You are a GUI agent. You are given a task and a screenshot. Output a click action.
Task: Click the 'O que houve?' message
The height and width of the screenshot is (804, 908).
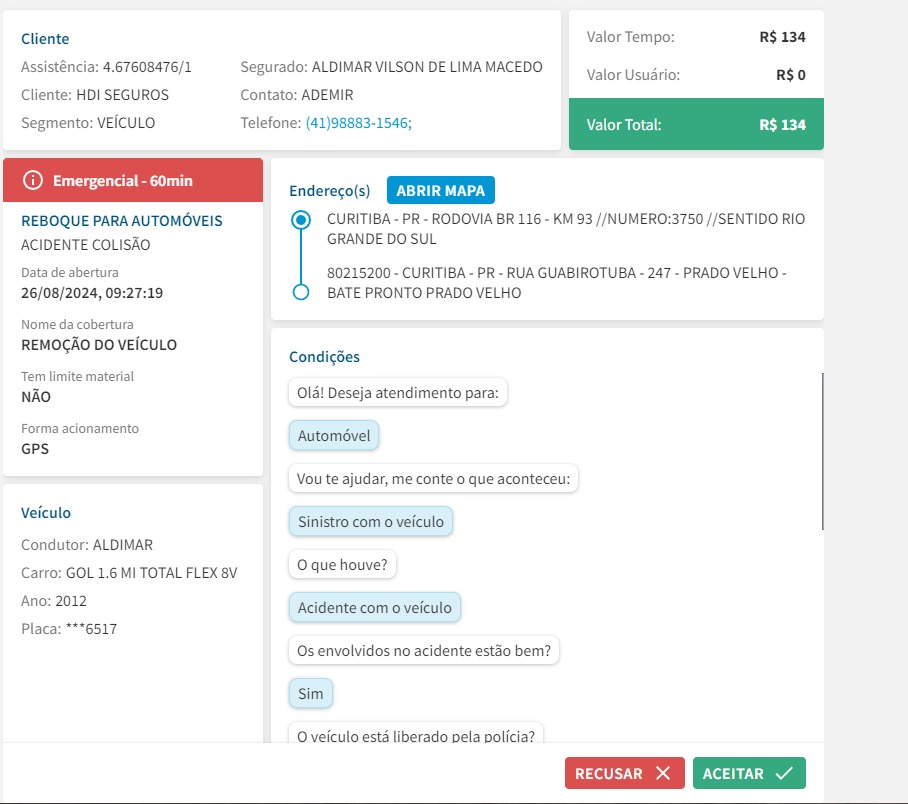pyautogui.click(x=342, y=565)
